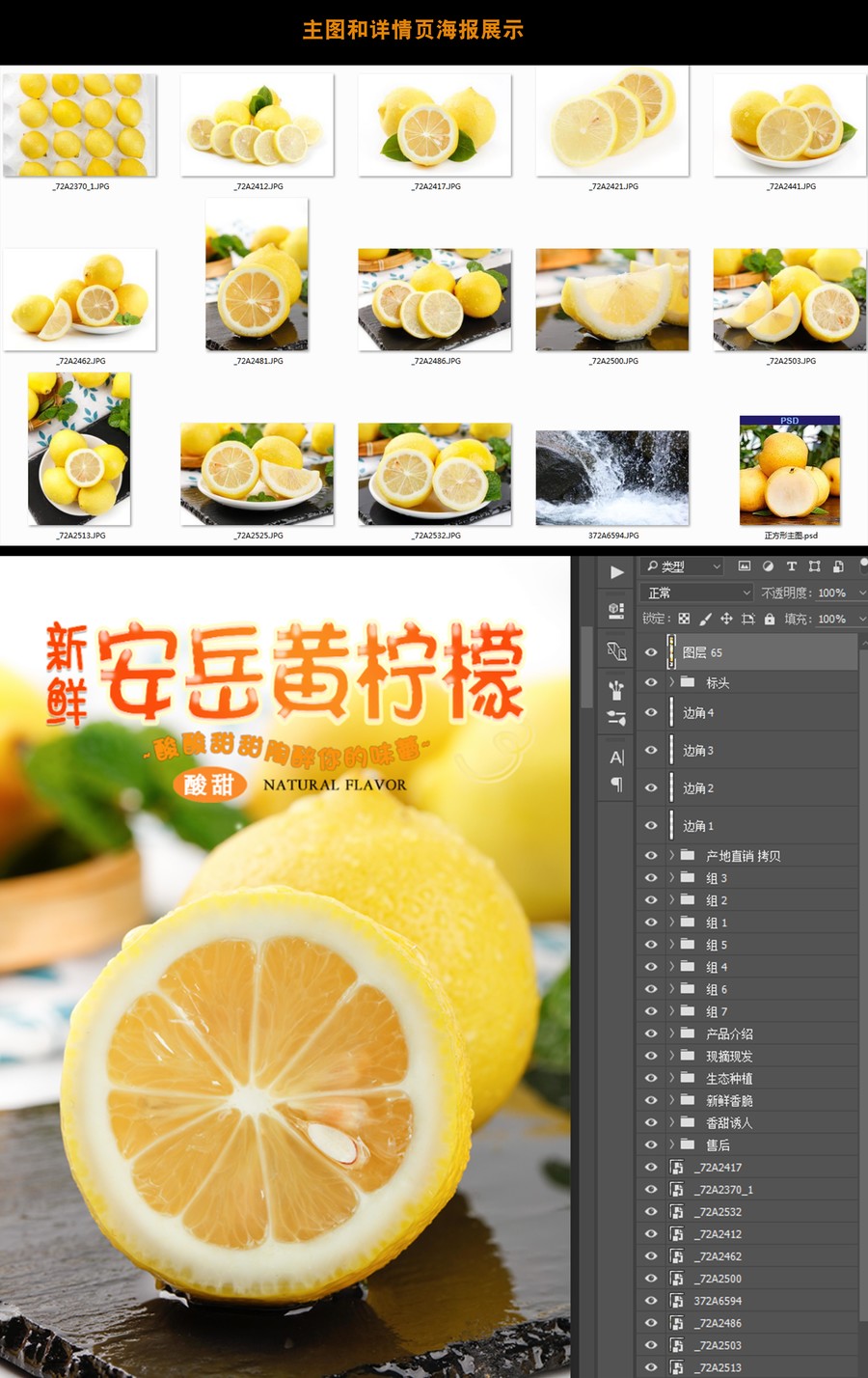Expand the 现摘现发 group

(x=671, y=1056)
